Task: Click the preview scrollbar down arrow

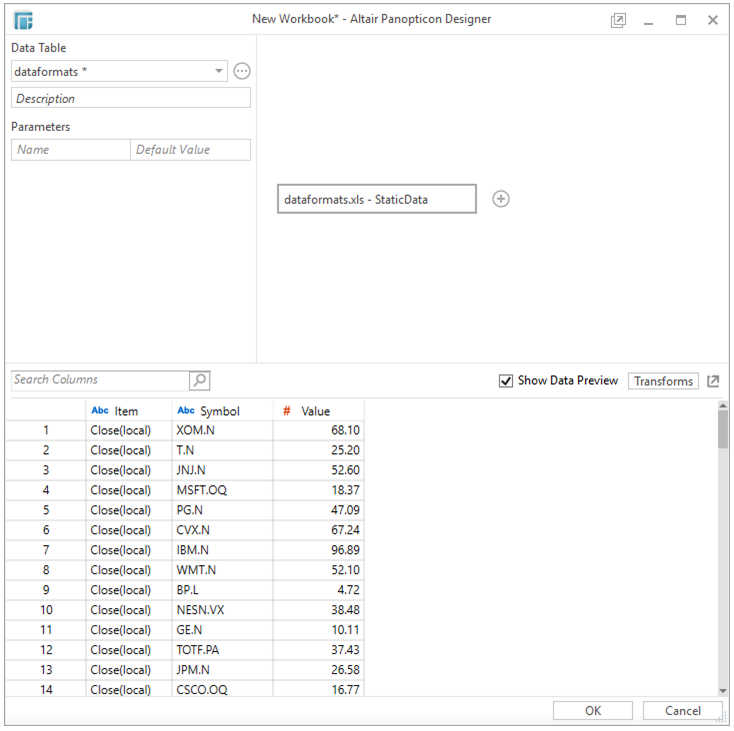Action: click(x=723, y=691)
